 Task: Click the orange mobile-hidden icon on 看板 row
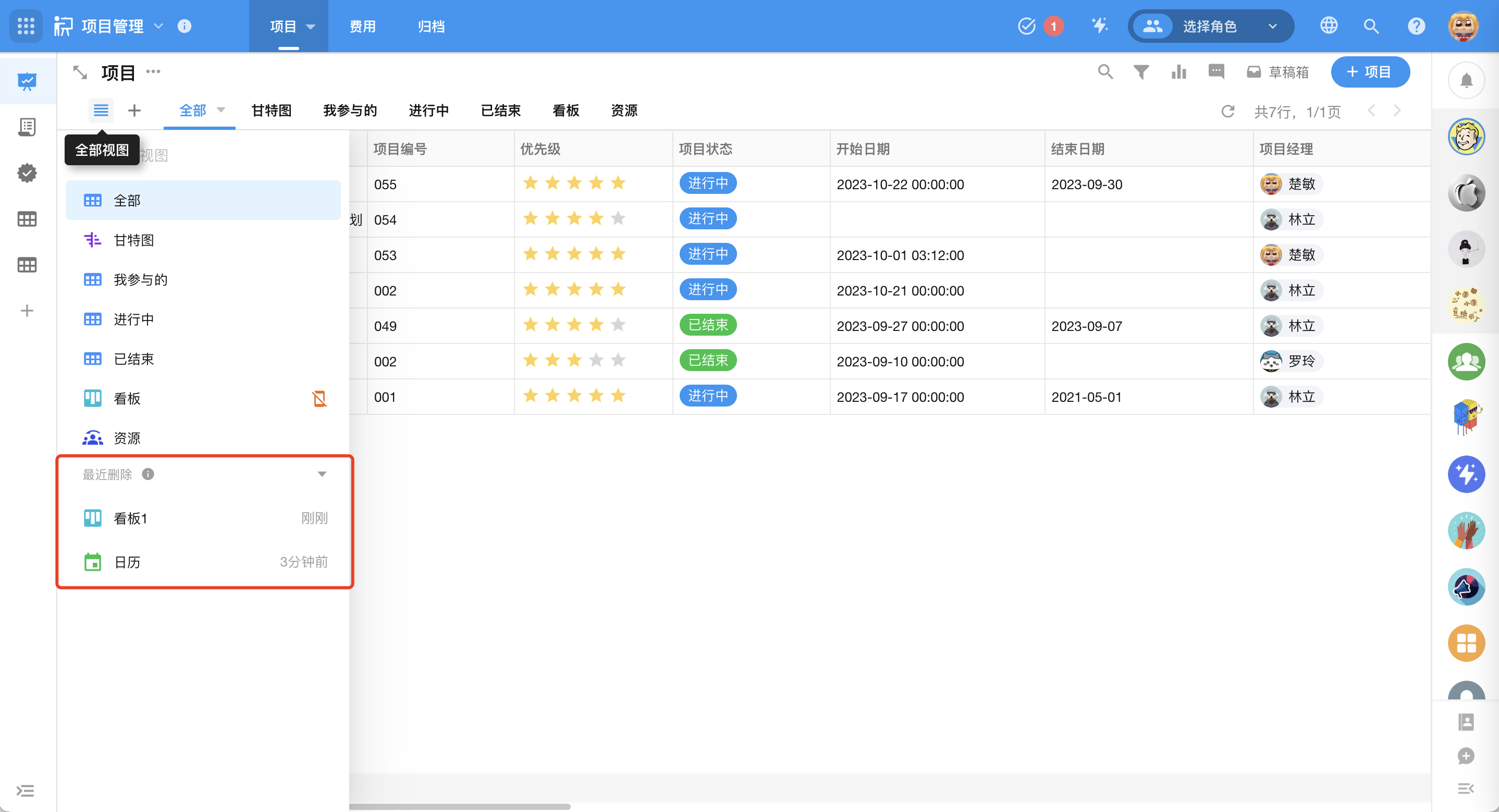[x=319, y=398]
